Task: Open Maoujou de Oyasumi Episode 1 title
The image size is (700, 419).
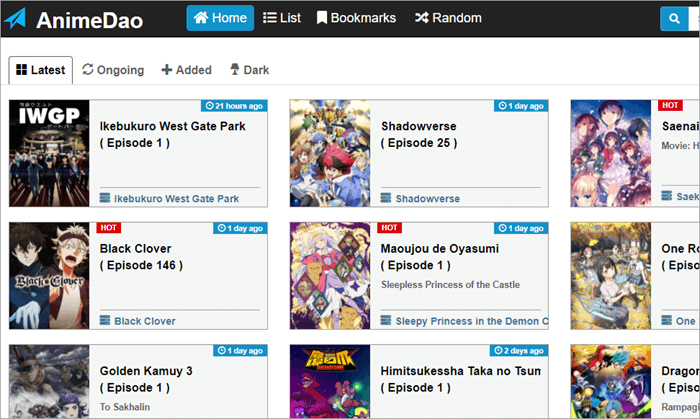Action: point(440,257)
